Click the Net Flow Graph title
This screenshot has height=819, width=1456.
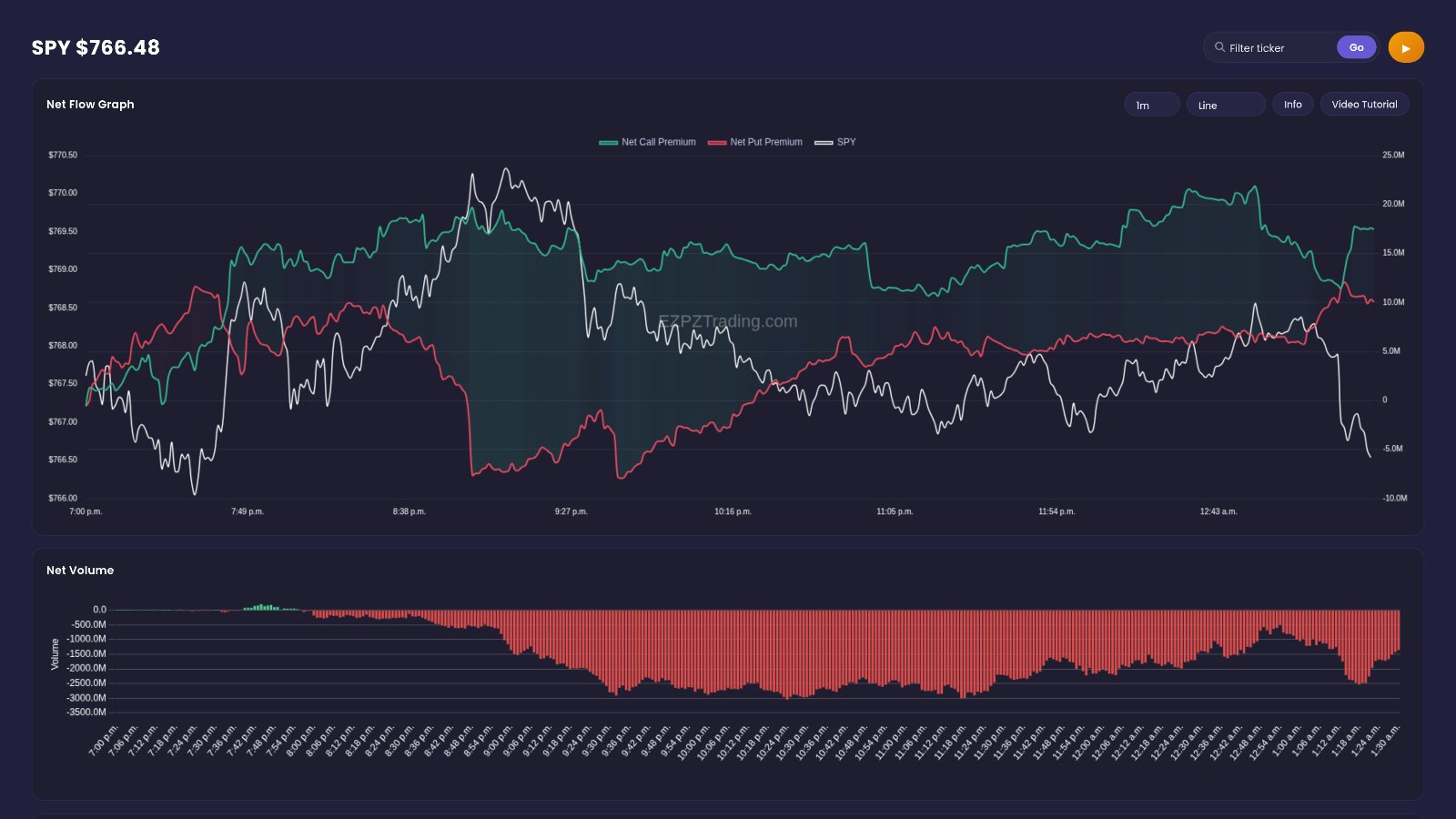pos(90,105)
